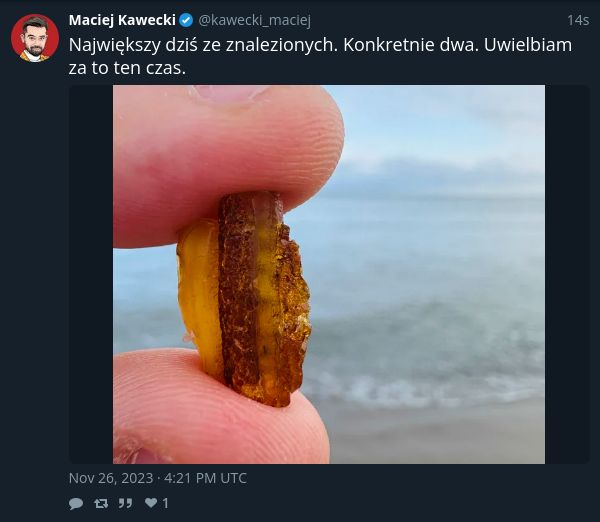600x522 pixels.
Task: Click the tweet text starting with Największy
Action: click(320, 56)
